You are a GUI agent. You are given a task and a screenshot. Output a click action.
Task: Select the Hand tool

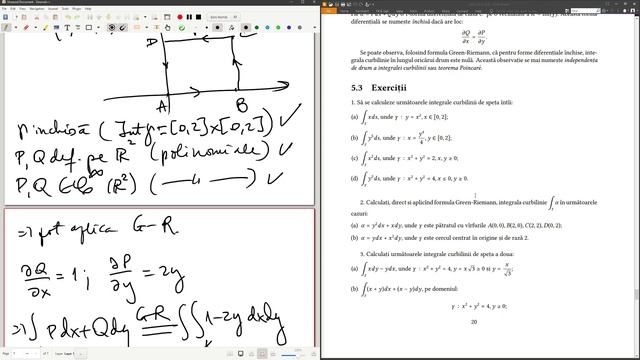click(168, 28)
